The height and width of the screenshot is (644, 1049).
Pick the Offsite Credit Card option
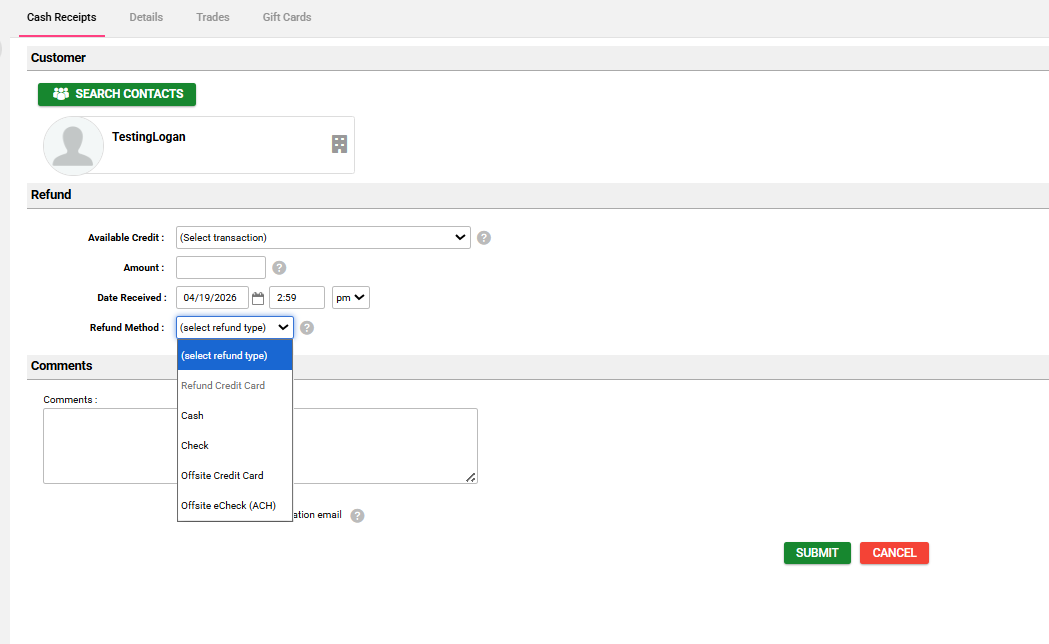point(222,476)
